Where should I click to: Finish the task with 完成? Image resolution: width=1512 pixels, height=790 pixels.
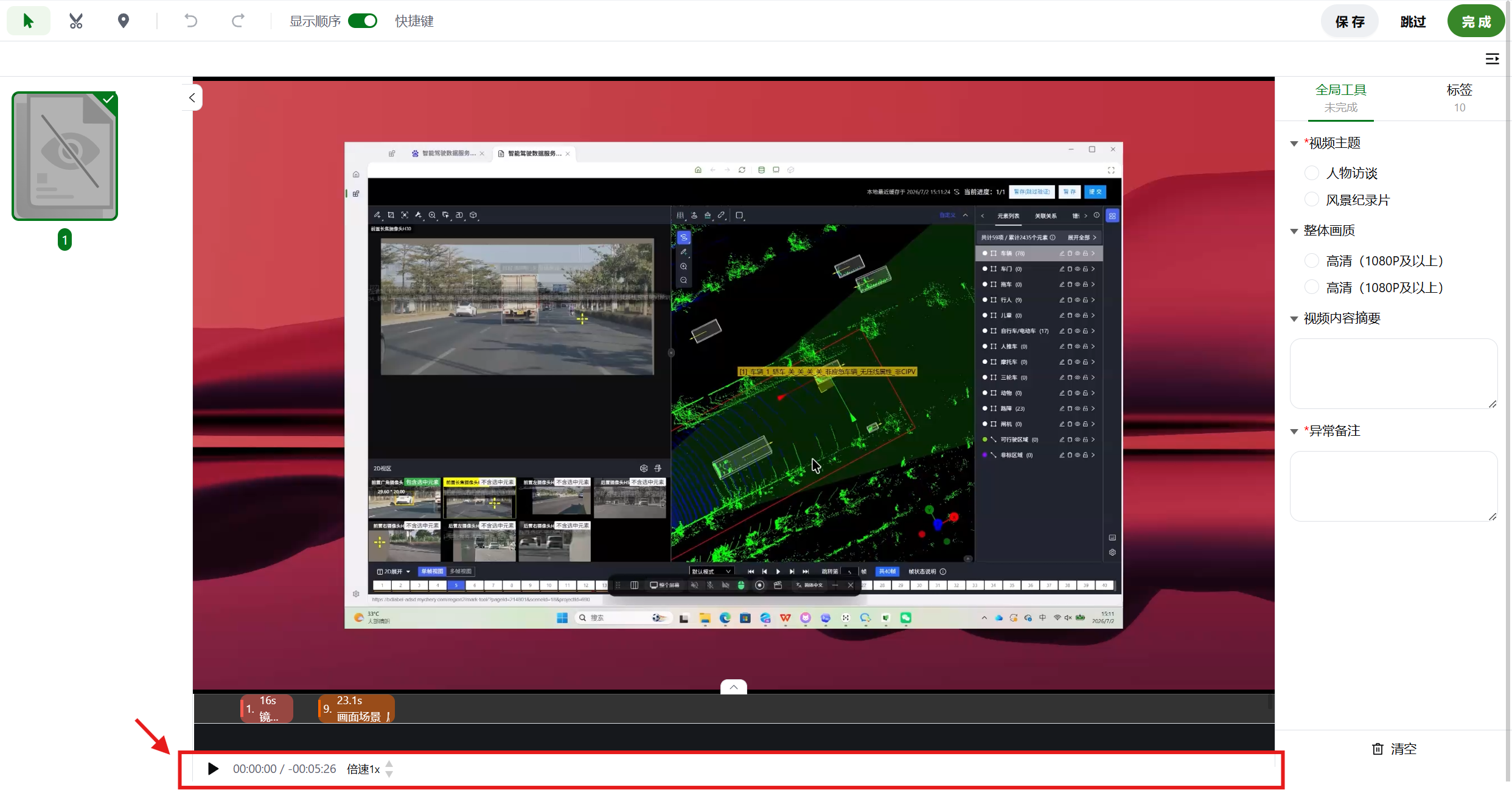click(x=1476, y=21)
